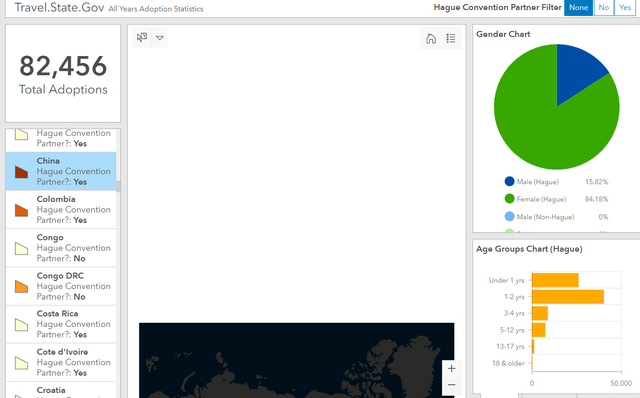
Task: Click the Female (Hague) legend swatch
Action: [509, 199]
